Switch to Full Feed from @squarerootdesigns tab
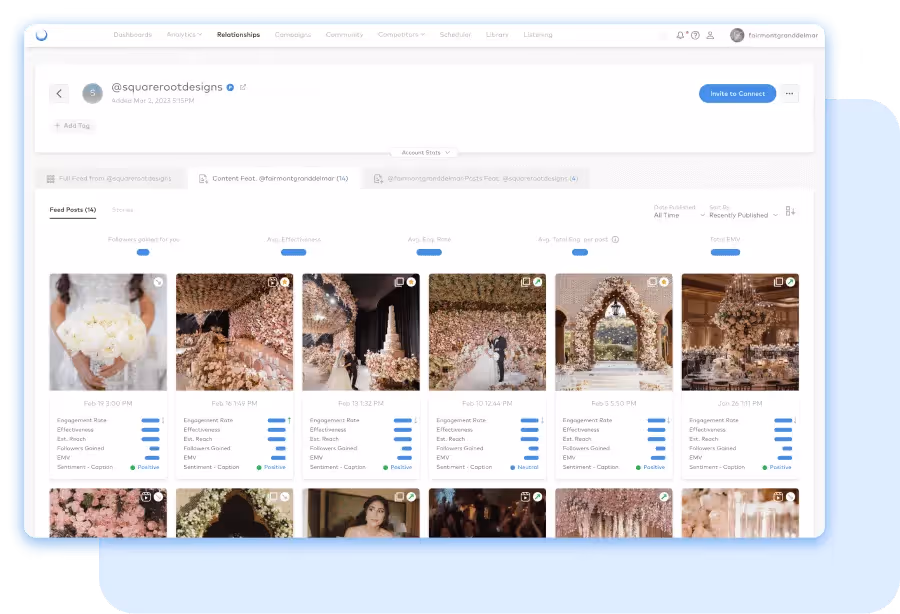The width and height of the screenshot is (900, 614). point(110,178)
